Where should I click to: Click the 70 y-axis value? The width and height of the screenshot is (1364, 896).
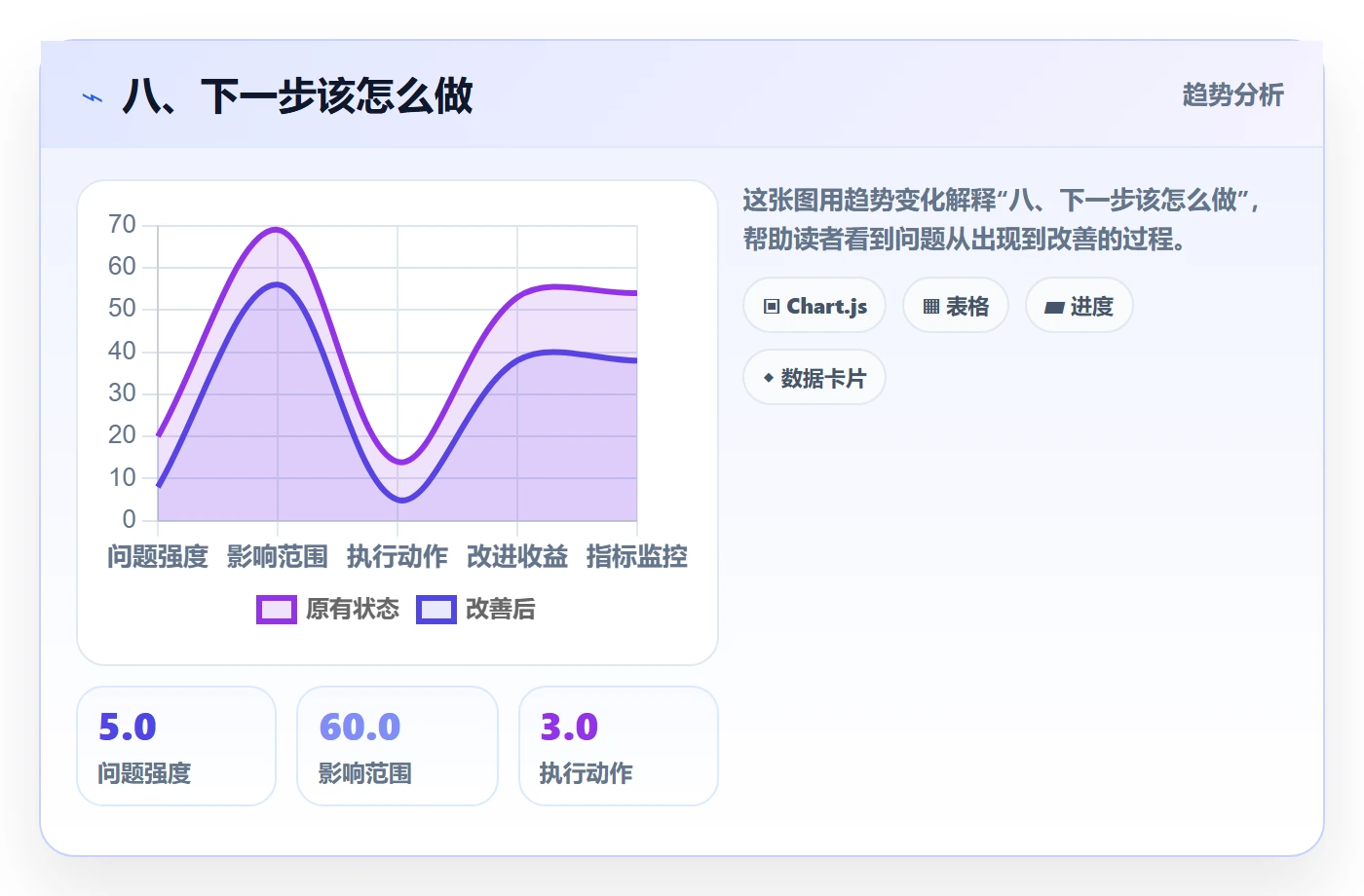[123, 225]
